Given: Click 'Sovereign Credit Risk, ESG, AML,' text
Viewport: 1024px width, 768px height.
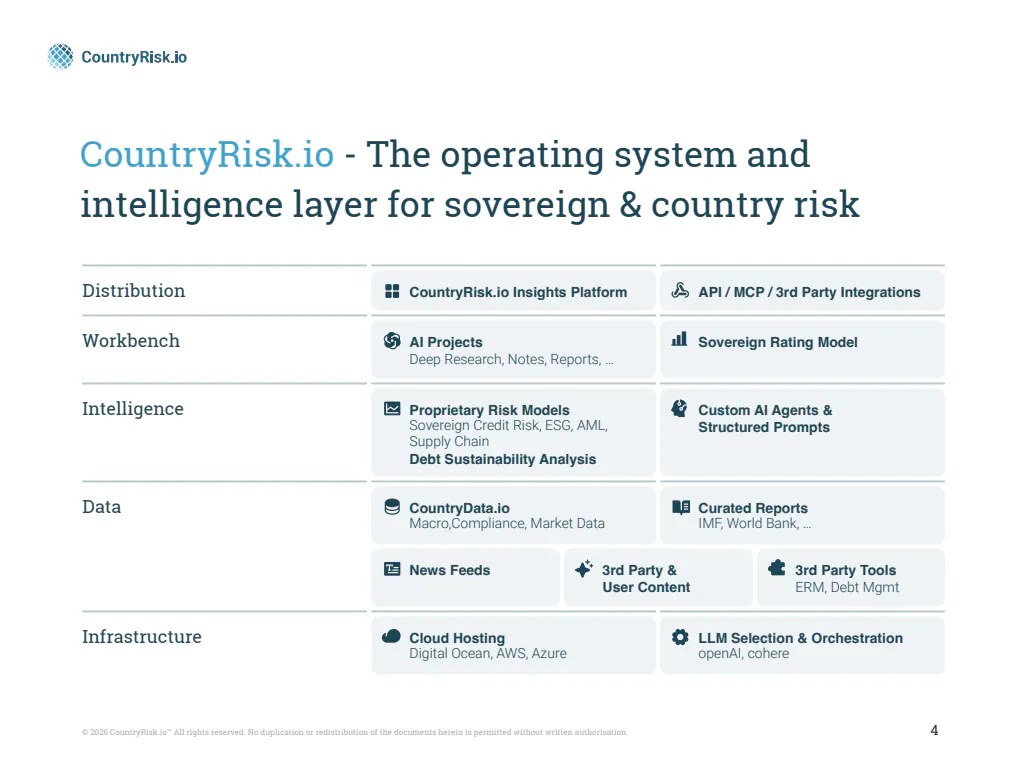Looking at the screenshot, I should tap(508, 426).
